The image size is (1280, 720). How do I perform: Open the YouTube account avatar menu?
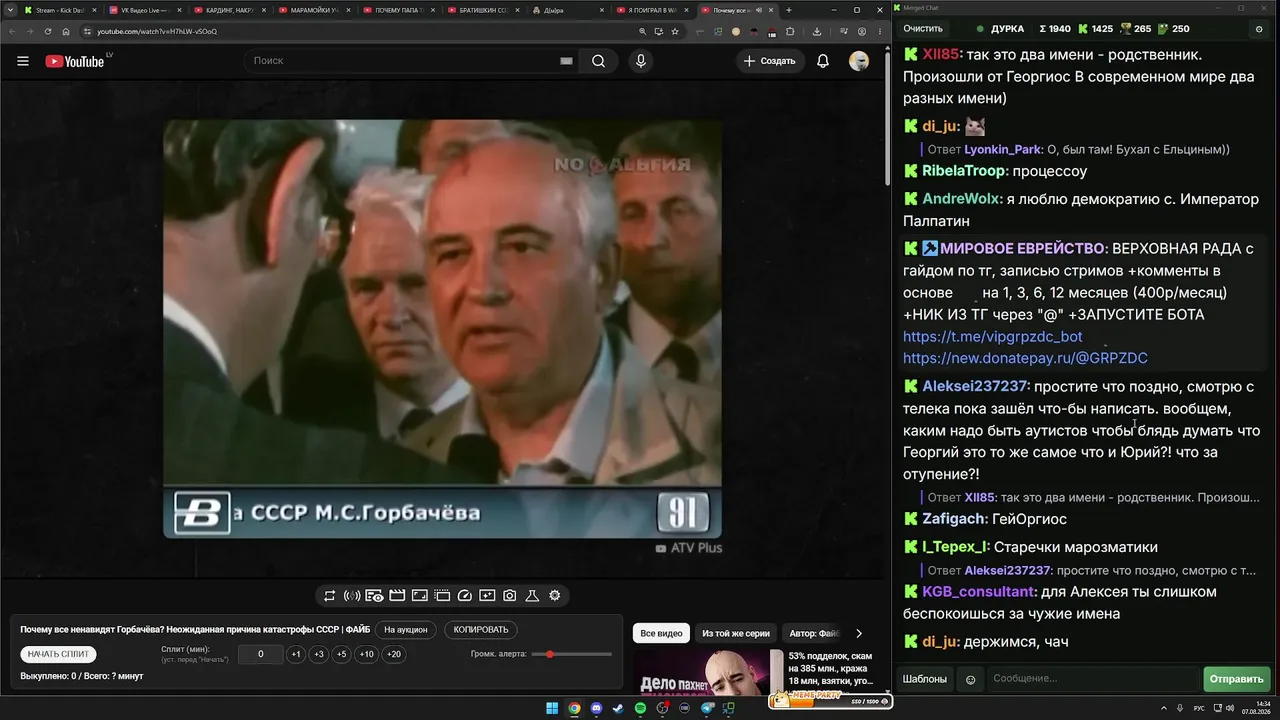coord(859,61)
